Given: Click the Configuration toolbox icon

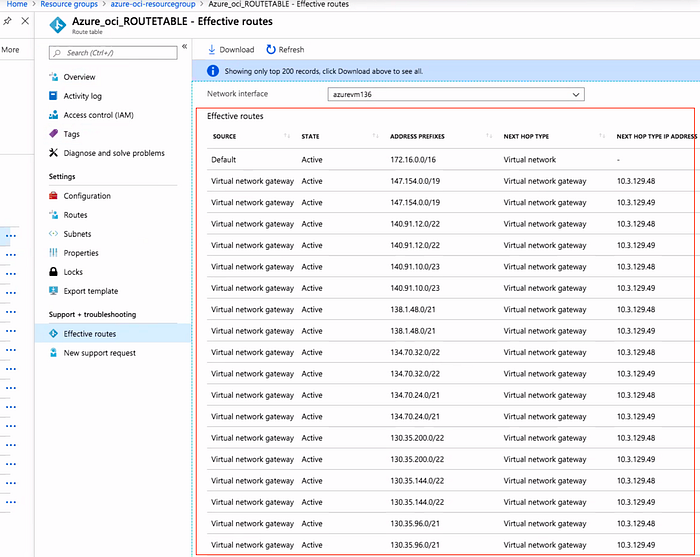Looking at the screenshot, I should (54, 195).
